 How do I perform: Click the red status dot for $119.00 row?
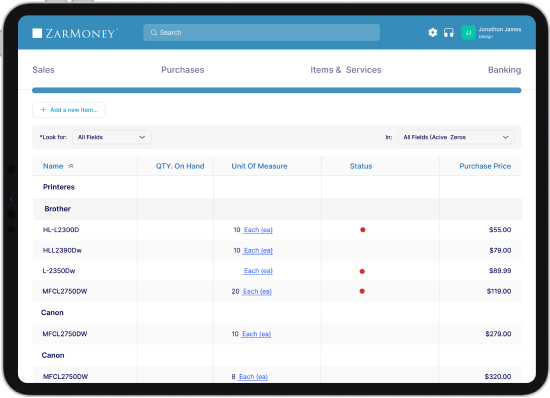362,291
